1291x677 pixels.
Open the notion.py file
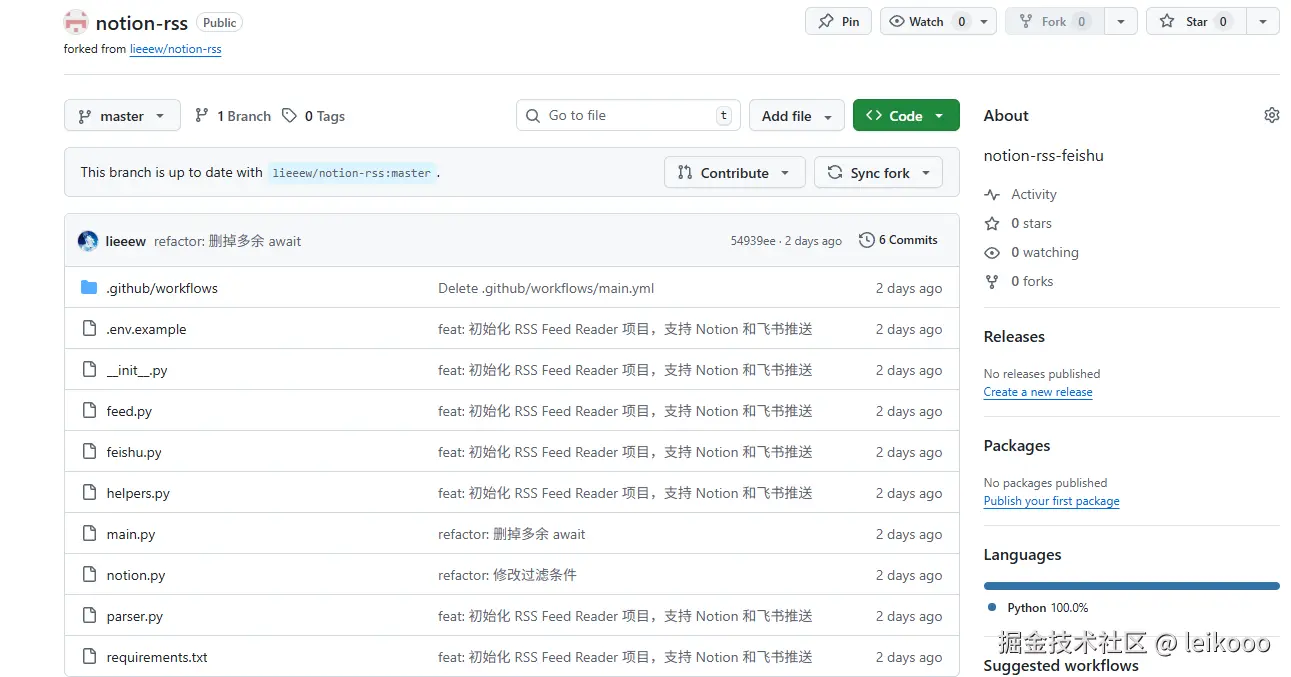[136, 575]
